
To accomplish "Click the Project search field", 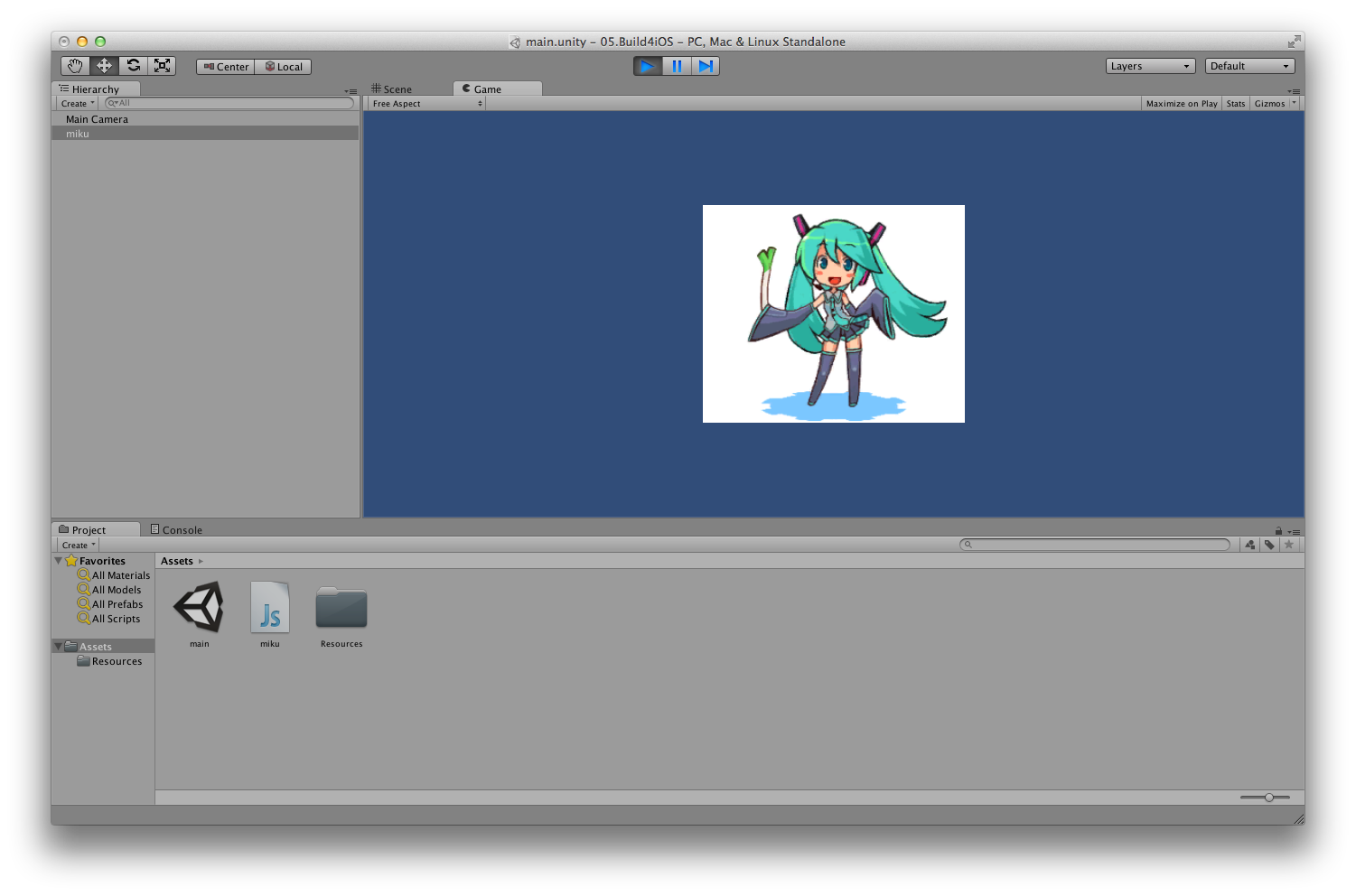I will coord(1095,545).
